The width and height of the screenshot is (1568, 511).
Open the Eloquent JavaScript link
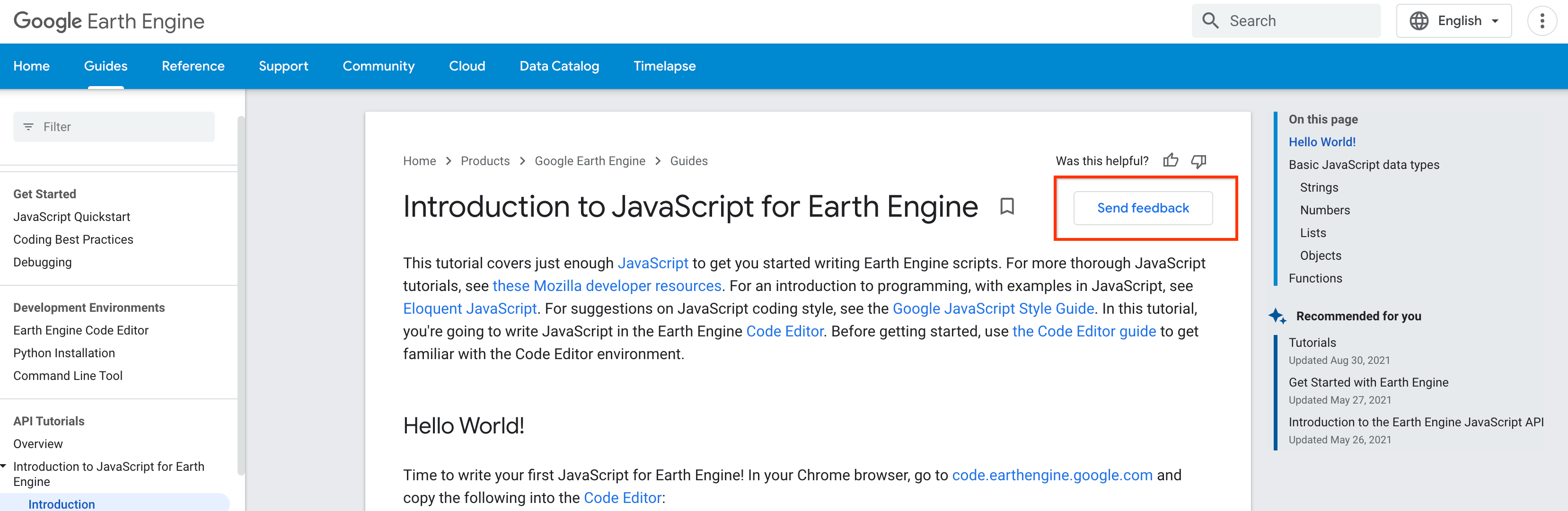(469, 309)
